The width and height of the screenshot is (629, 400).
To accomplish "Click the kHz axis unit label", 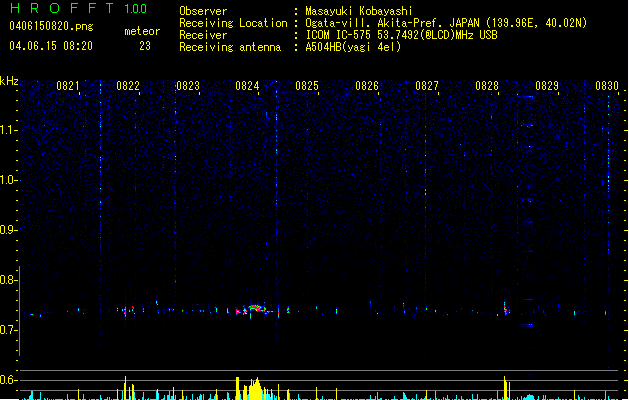I will click(9, 81).
